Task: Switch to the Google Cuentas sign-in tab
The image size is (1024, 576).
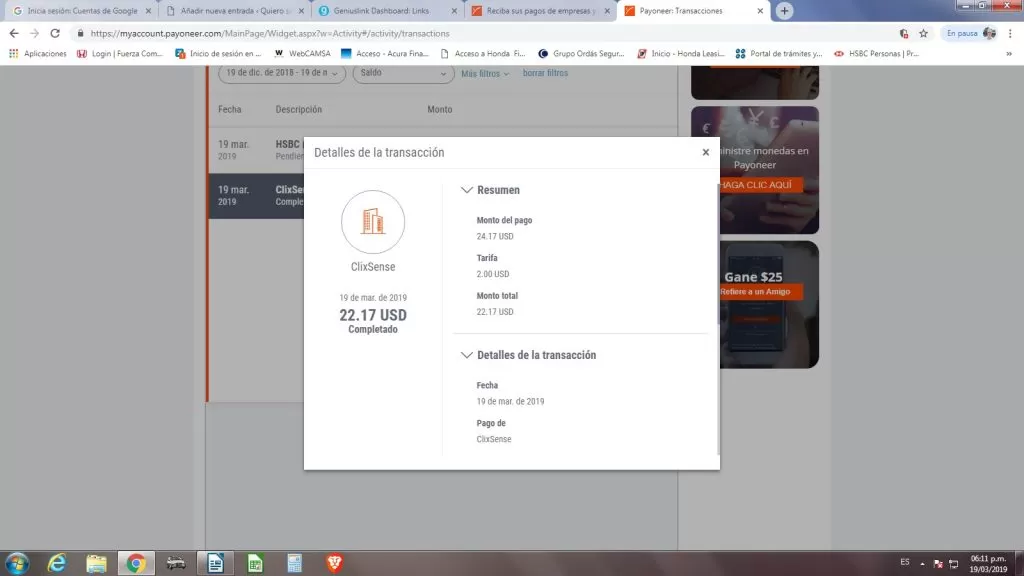Action: [x=82, y=11]
